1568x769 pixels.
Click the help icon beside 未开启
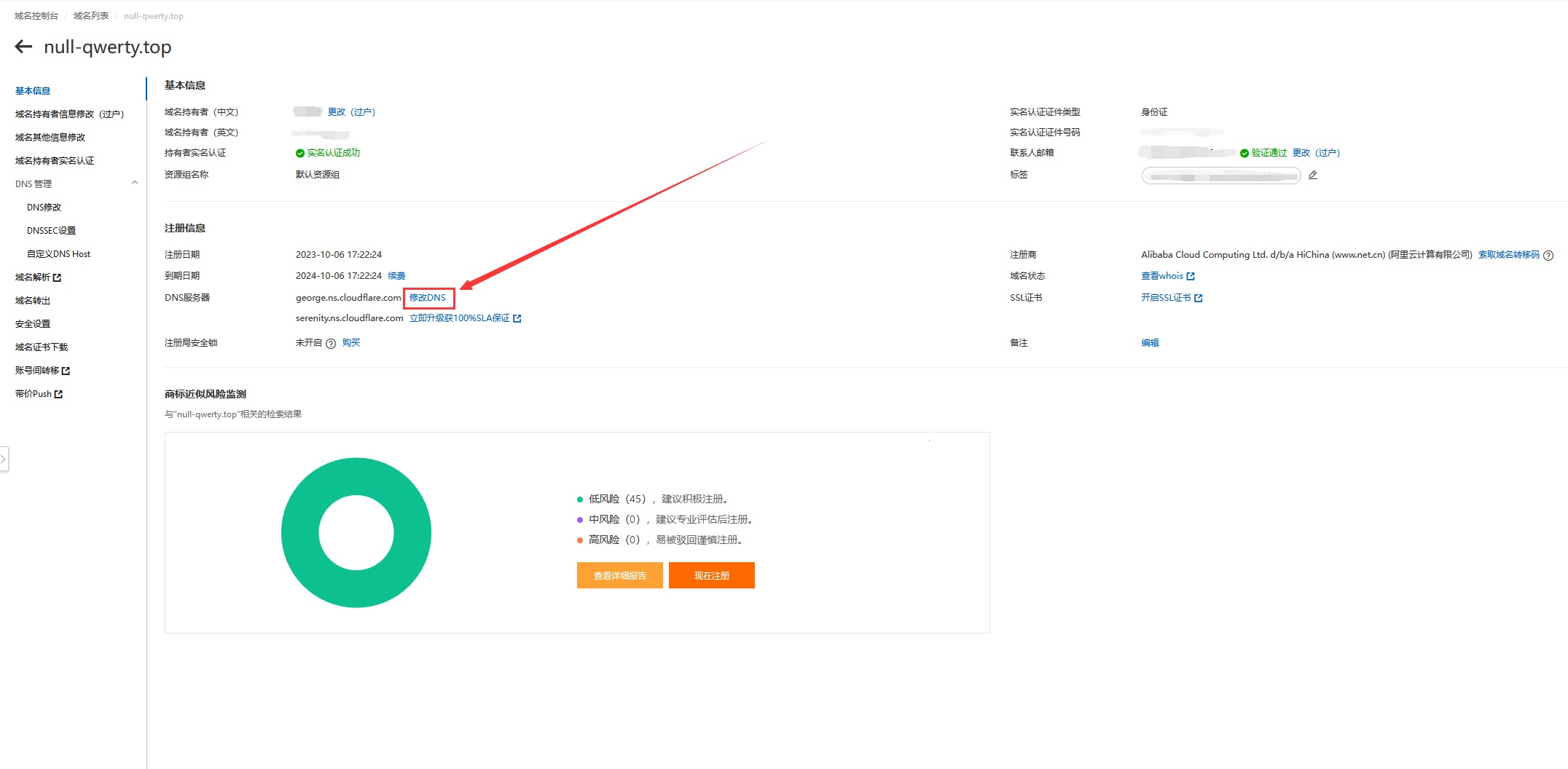pyautogui.click(x=331, y=344)
